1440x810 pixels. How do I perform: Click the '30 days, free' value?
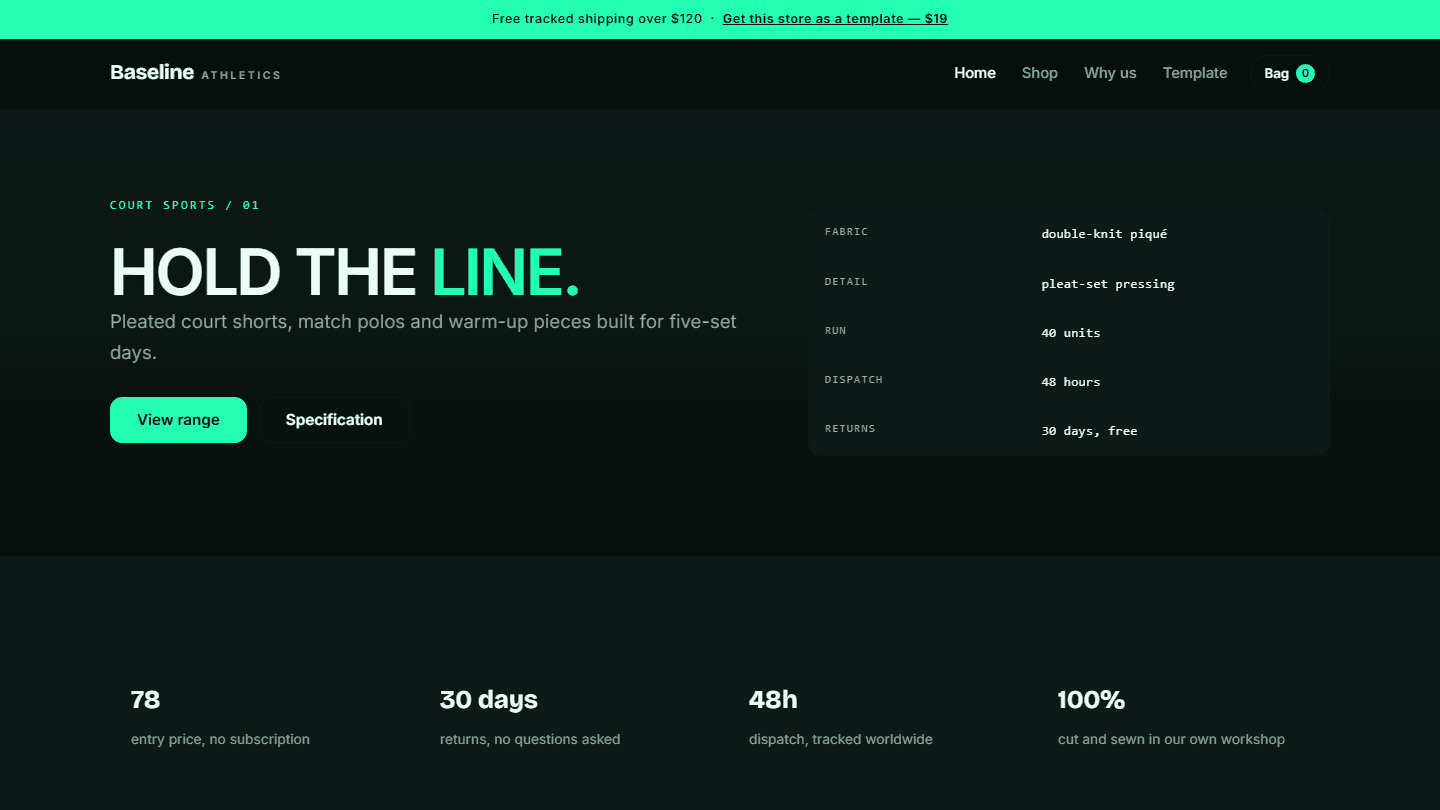(x=1089, y=431)
